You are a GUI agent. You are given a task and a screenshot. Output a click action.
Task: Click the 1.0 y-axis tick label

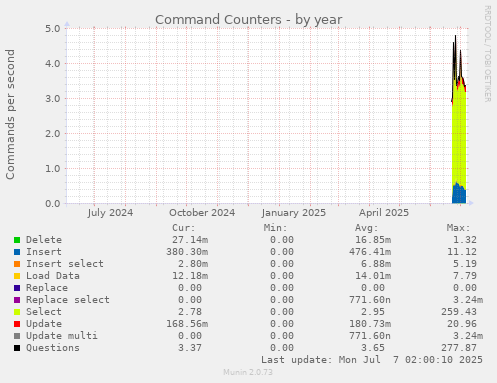(x=53, y=168)
